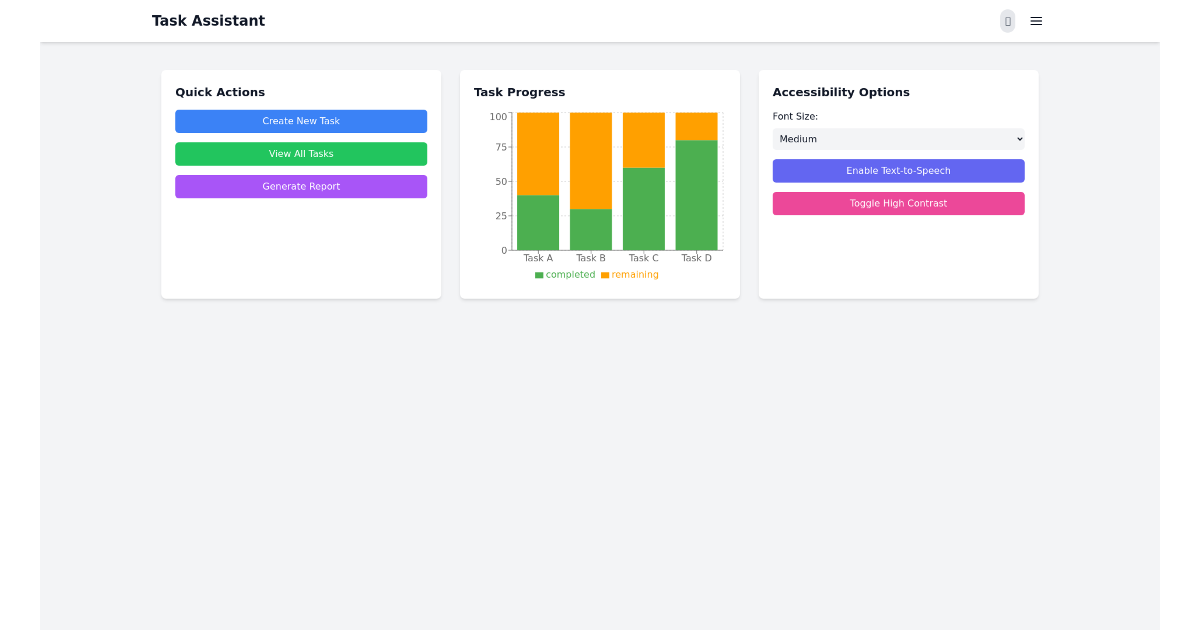This screenshot has width=1200, height=630.
Task: Open the hamburger menu icon
Action: (1036, 20)
